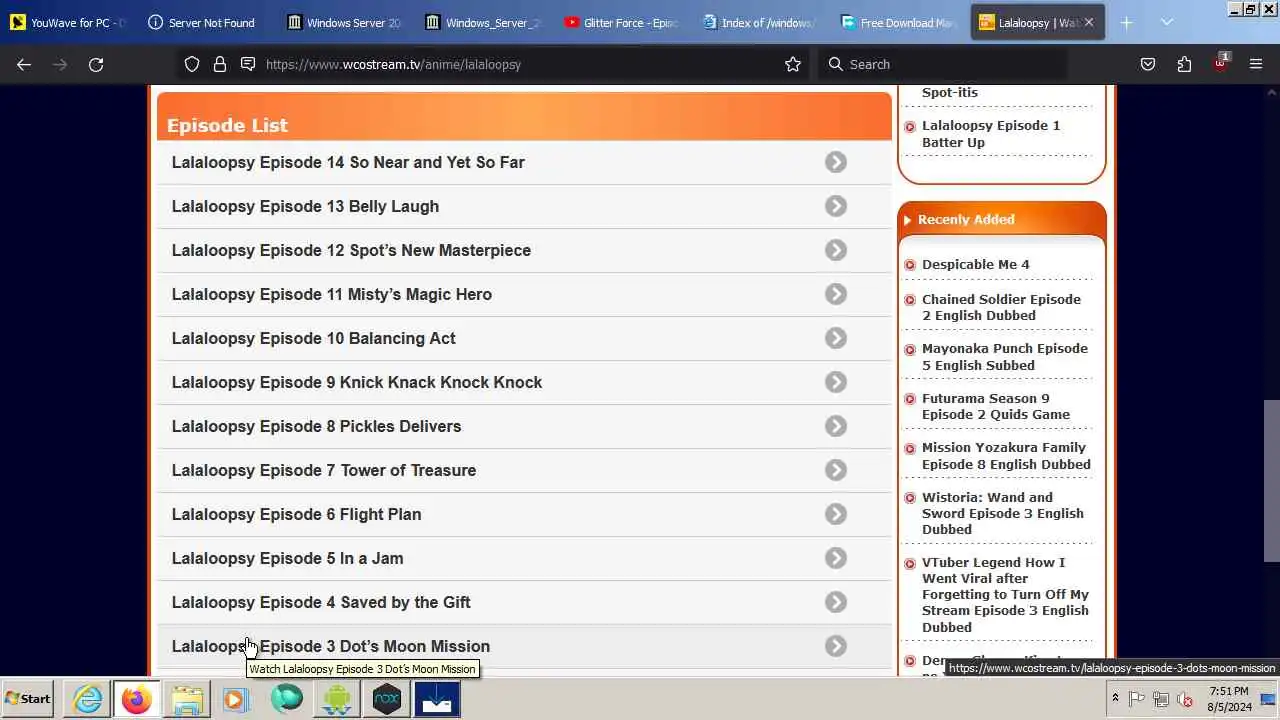Open Episode 3 Dot's Moon Mission

coord(331,646)
